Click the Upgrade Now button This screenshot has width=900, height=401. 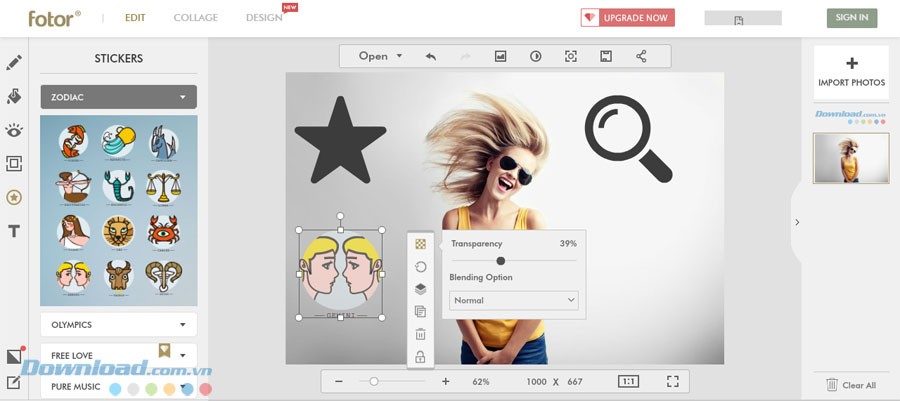[628, 18]
